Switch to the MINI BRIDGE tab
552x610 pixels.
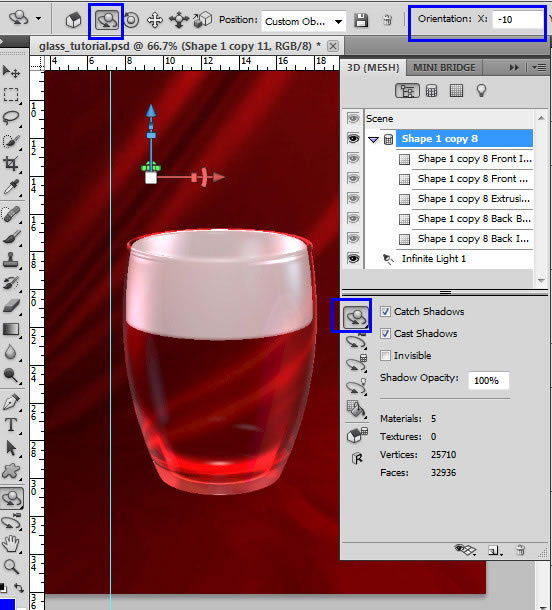pyautogui.click(x=444, y=68)
